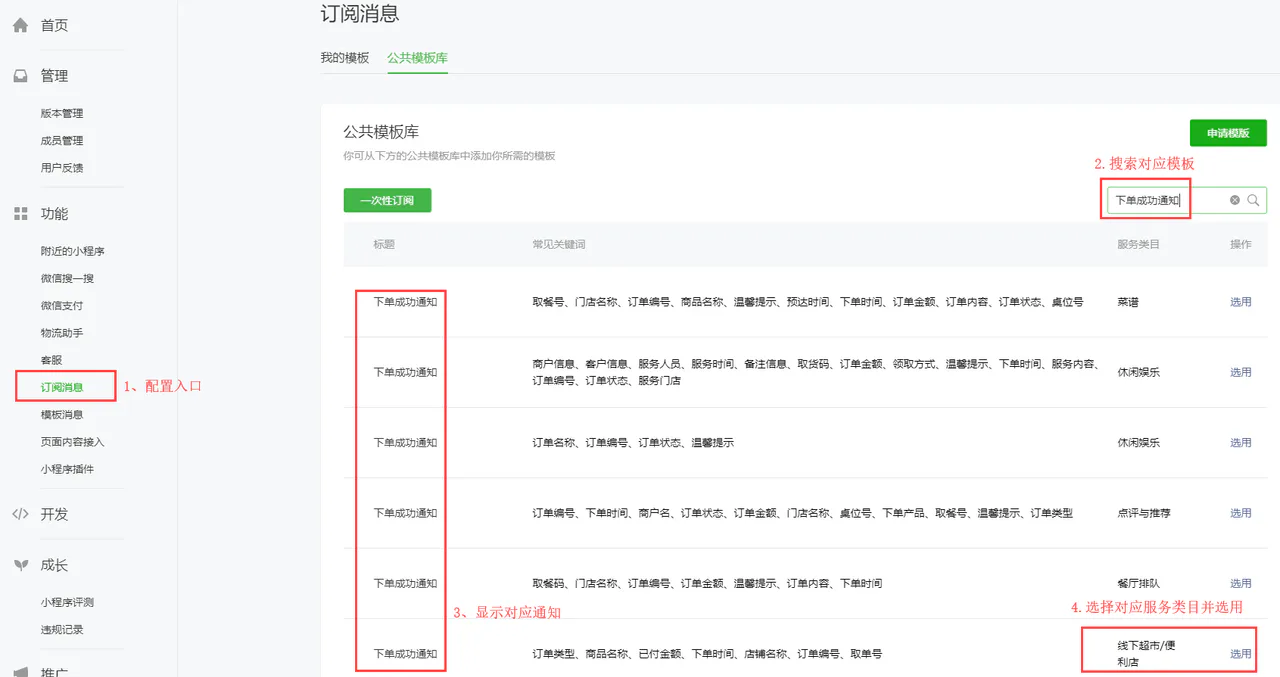Click 选用 for the 服务门店 休闲娱乐 template
The width and height of the screenshot is (1280, 677).
(1240, 372)
